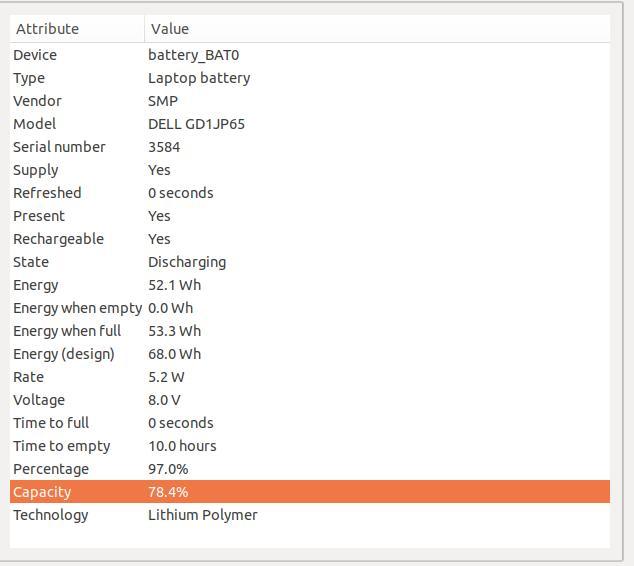Click the 5.2 W value
634x566 pixels.
(166, 378)
